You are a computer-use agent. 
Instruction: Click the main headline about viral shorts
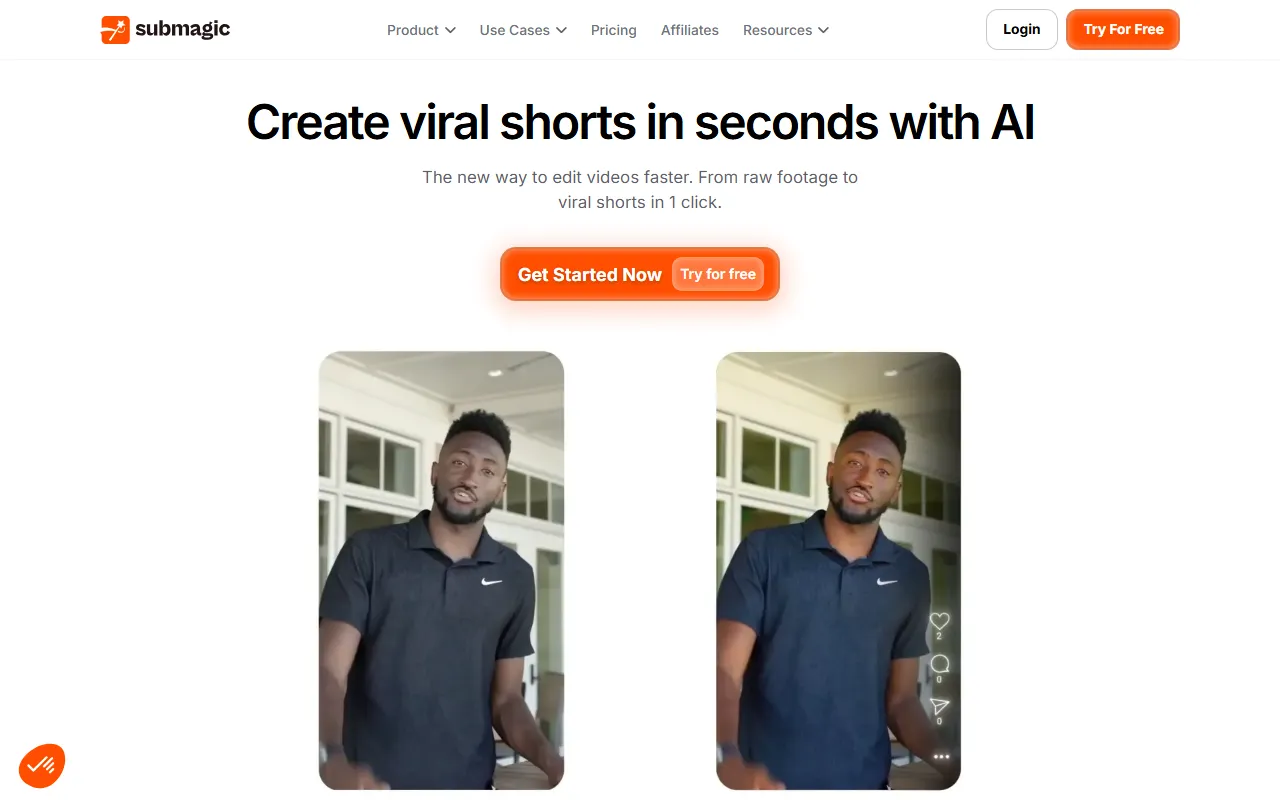pos(640,122)
